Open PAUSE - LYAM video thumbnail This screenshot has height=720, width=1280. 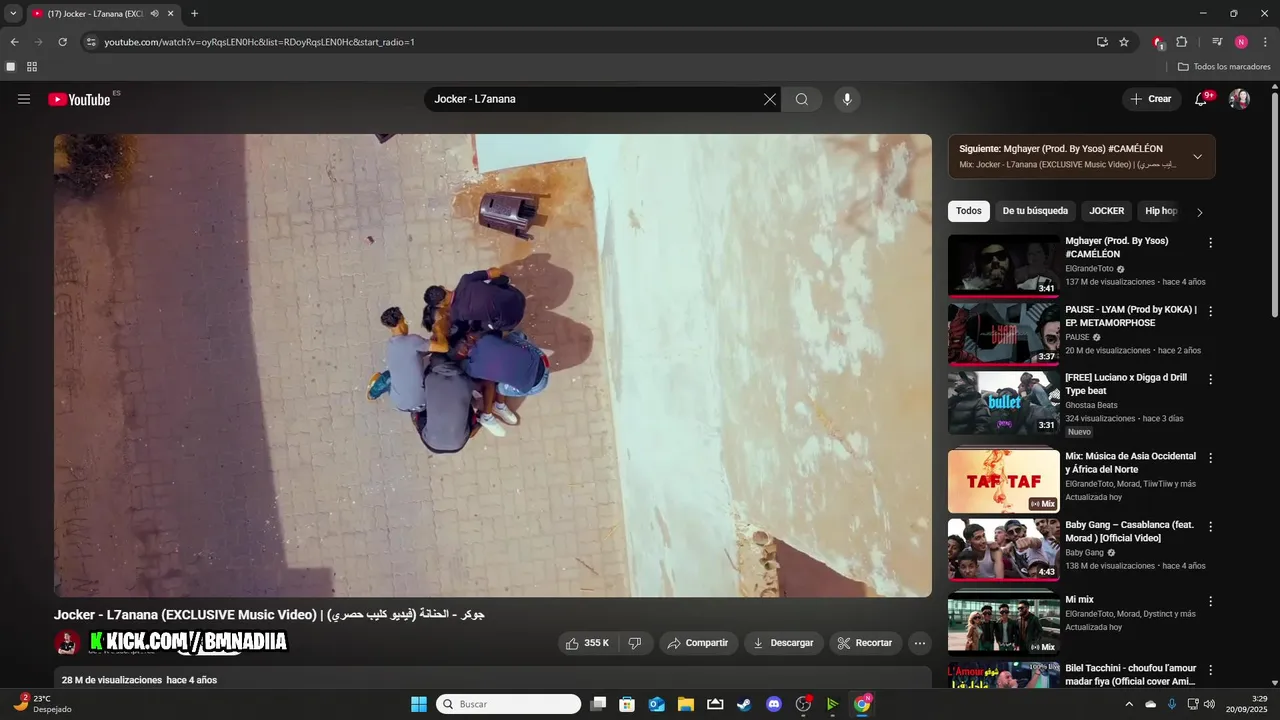(x=1004, y=335)
